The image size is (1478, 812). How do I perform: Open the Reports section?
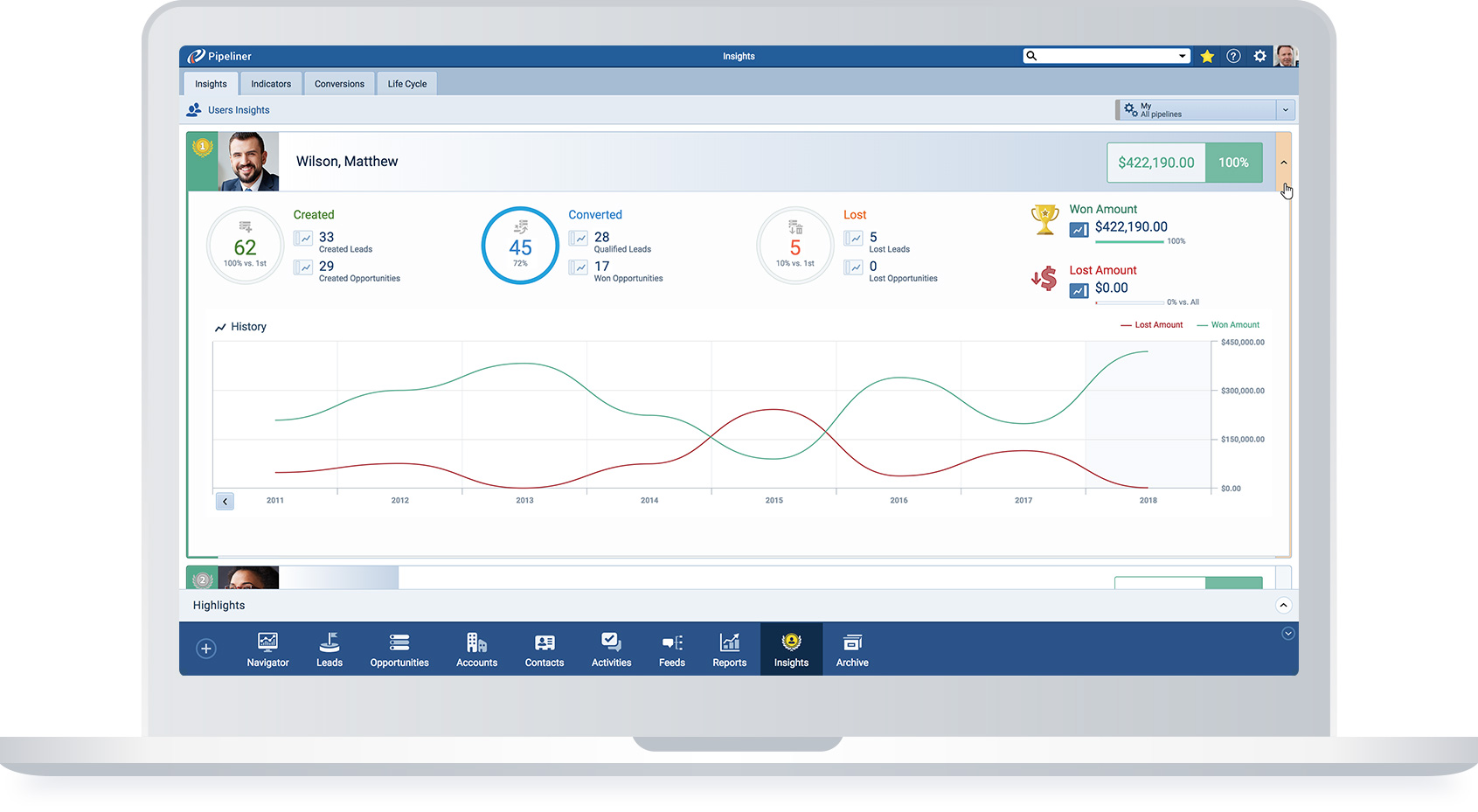729,649
